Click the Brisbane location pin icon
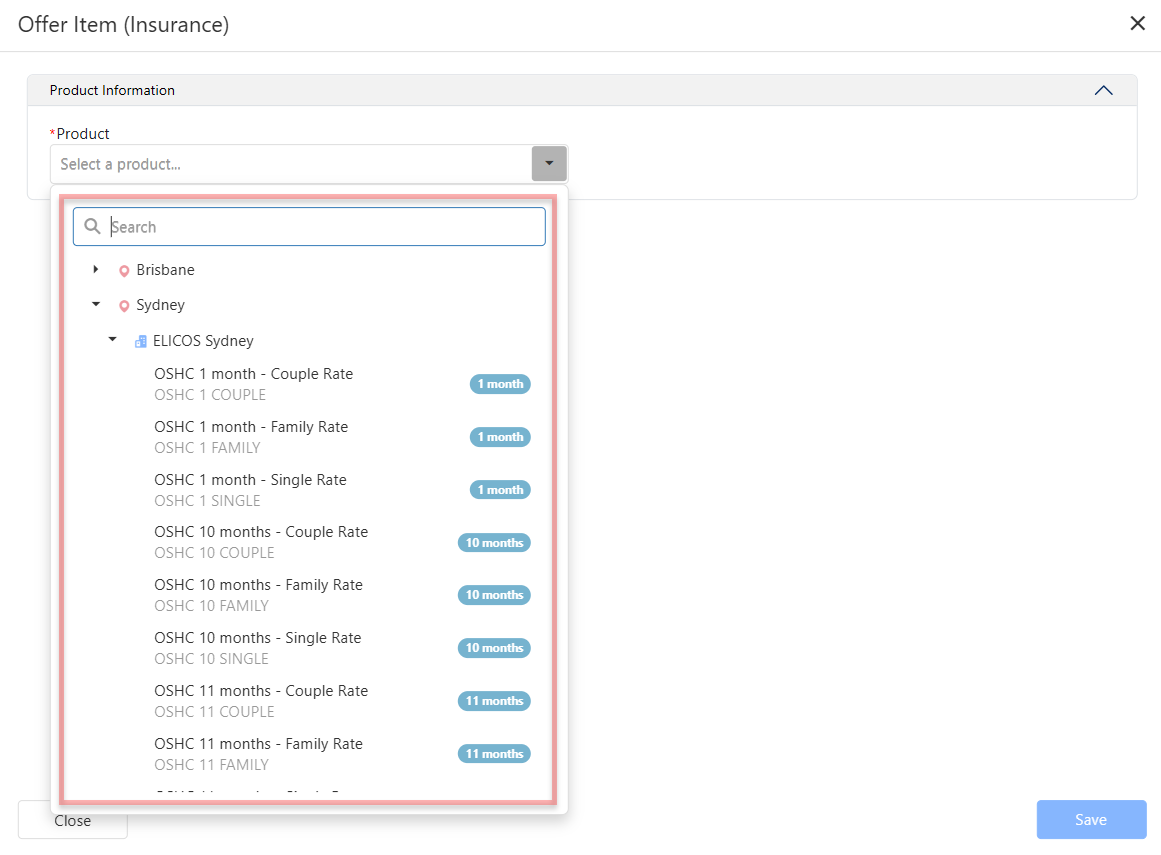This screenshot has width=1161, height=855. pos(124,271)
